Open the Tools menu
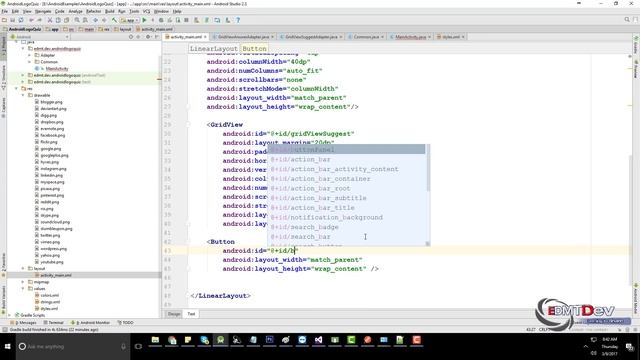The width and height of the screenshot is (640, 360). pos(134,11)
